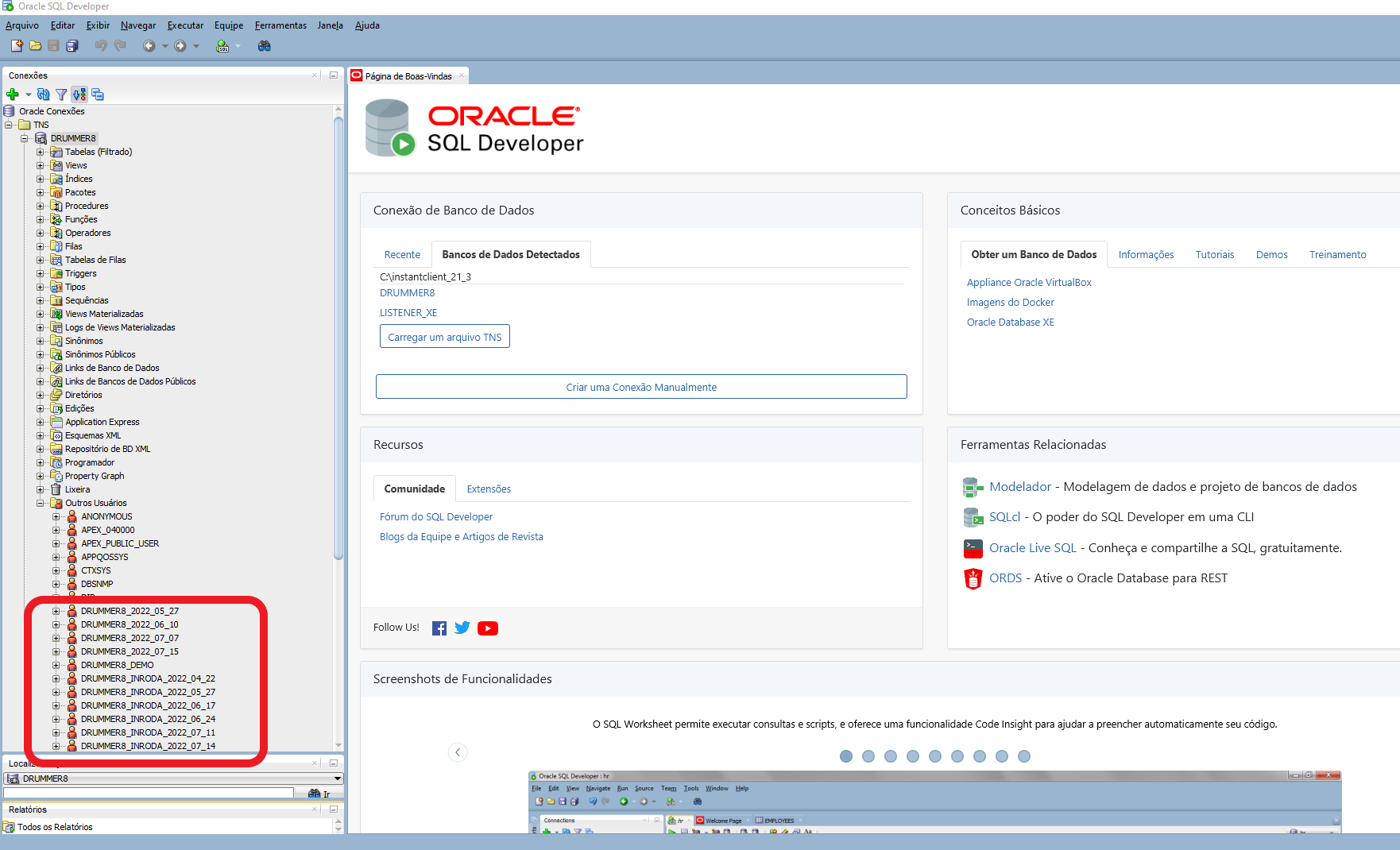This screenshot has width=1400, height=850.
Task: Switch to the Tutoriais tab
Action: point(1215,255)
